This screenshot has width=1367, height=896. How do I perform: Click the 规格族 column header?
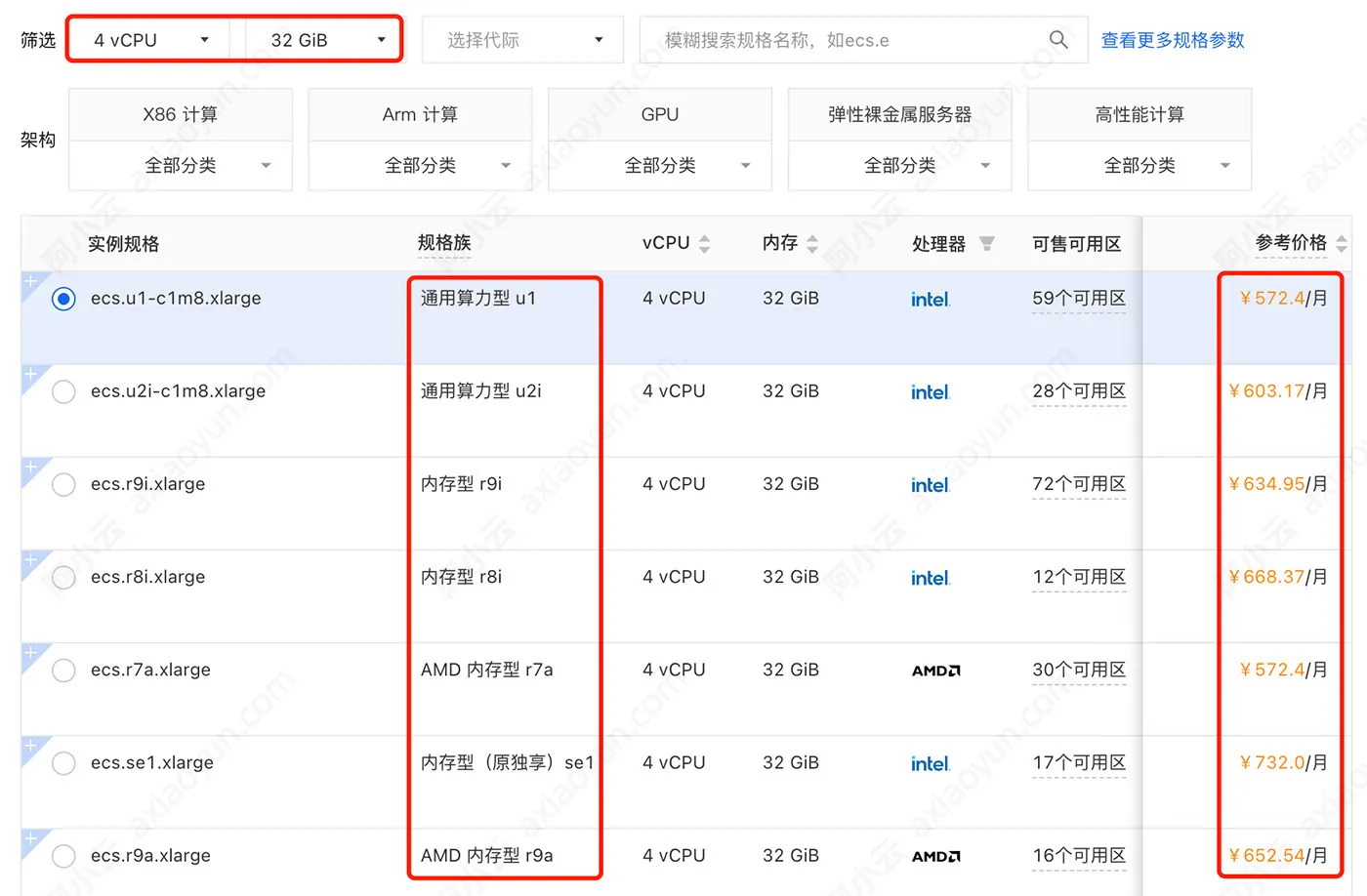[x=444, y=243]
